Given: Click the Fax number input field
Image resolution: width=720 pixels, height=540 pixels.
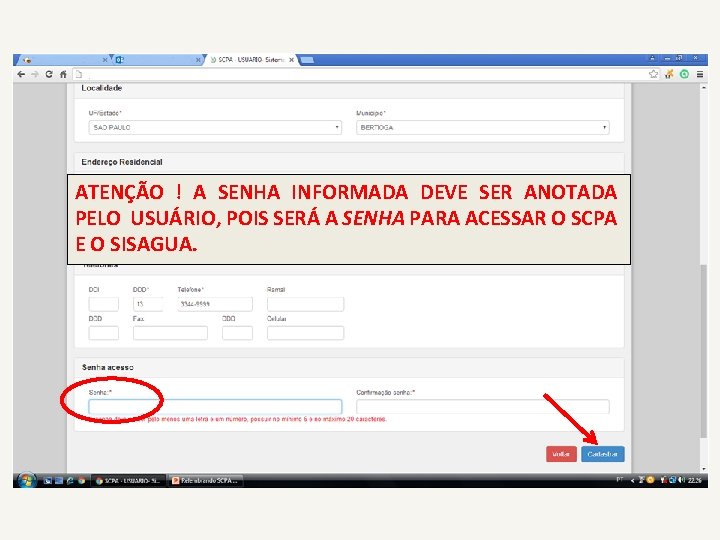Looking at the screenshot, I should pyautogui.click(x=170, y=333).
